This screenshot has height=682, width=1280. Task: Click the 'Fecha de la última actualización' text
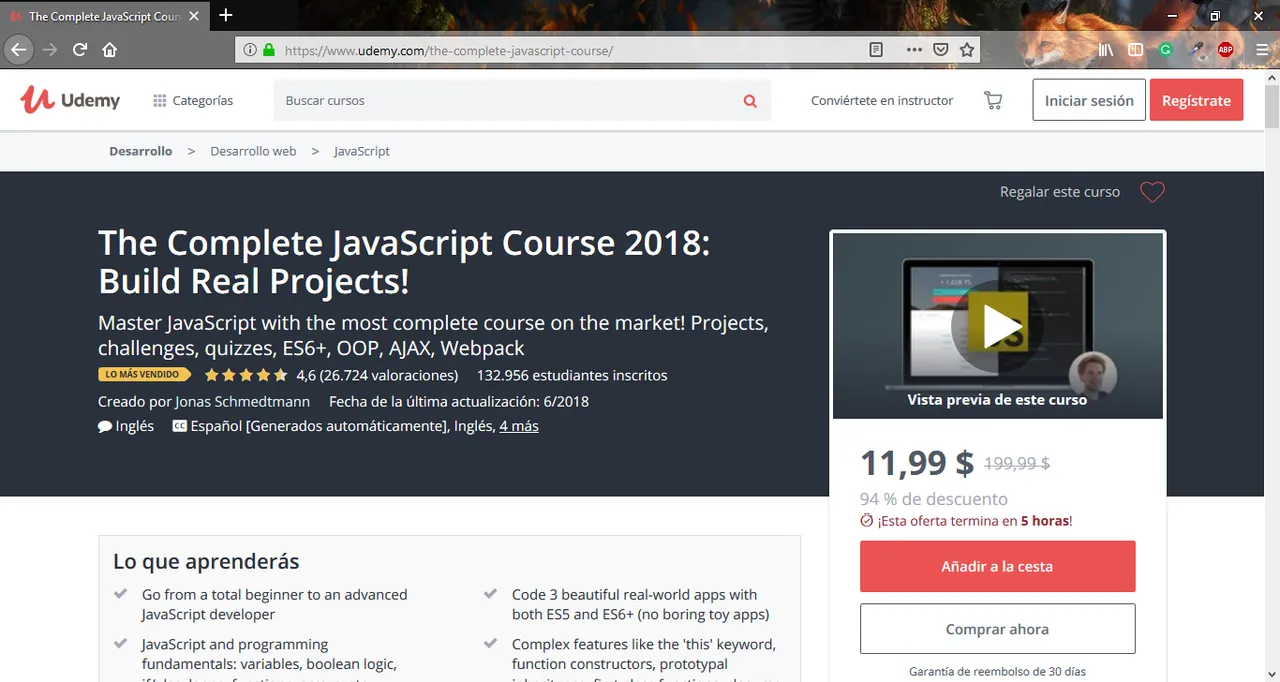pos(459,401)
